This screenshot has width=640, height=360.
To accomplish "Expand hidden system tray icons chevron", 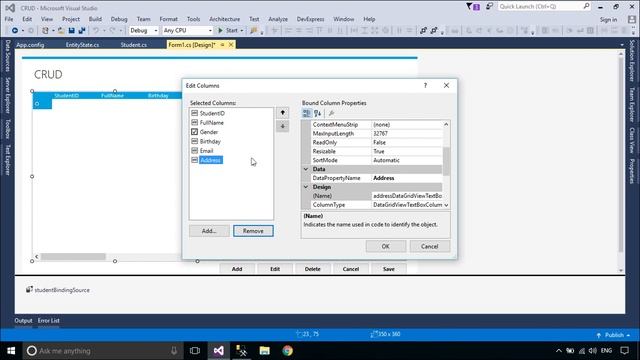I will pyautogui.click(x=559, y=351).
